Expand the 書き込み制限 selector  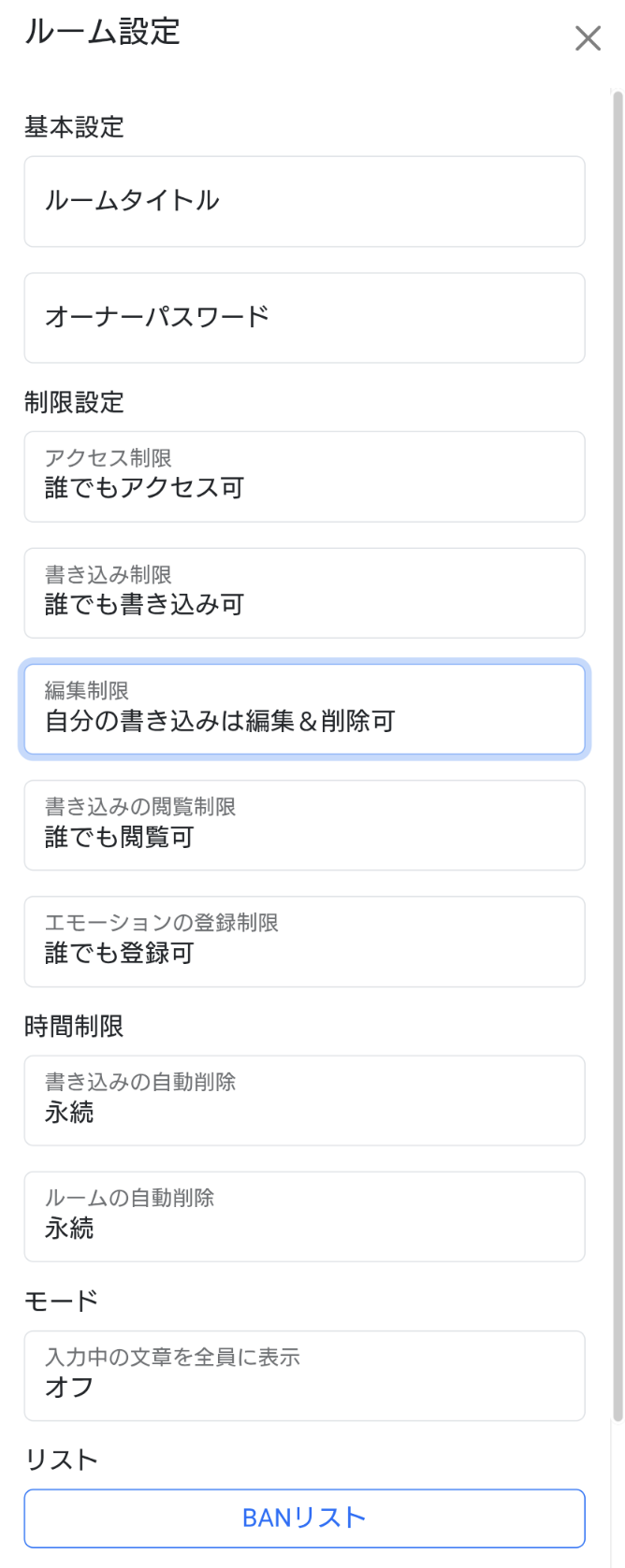(x=304, y=593)
